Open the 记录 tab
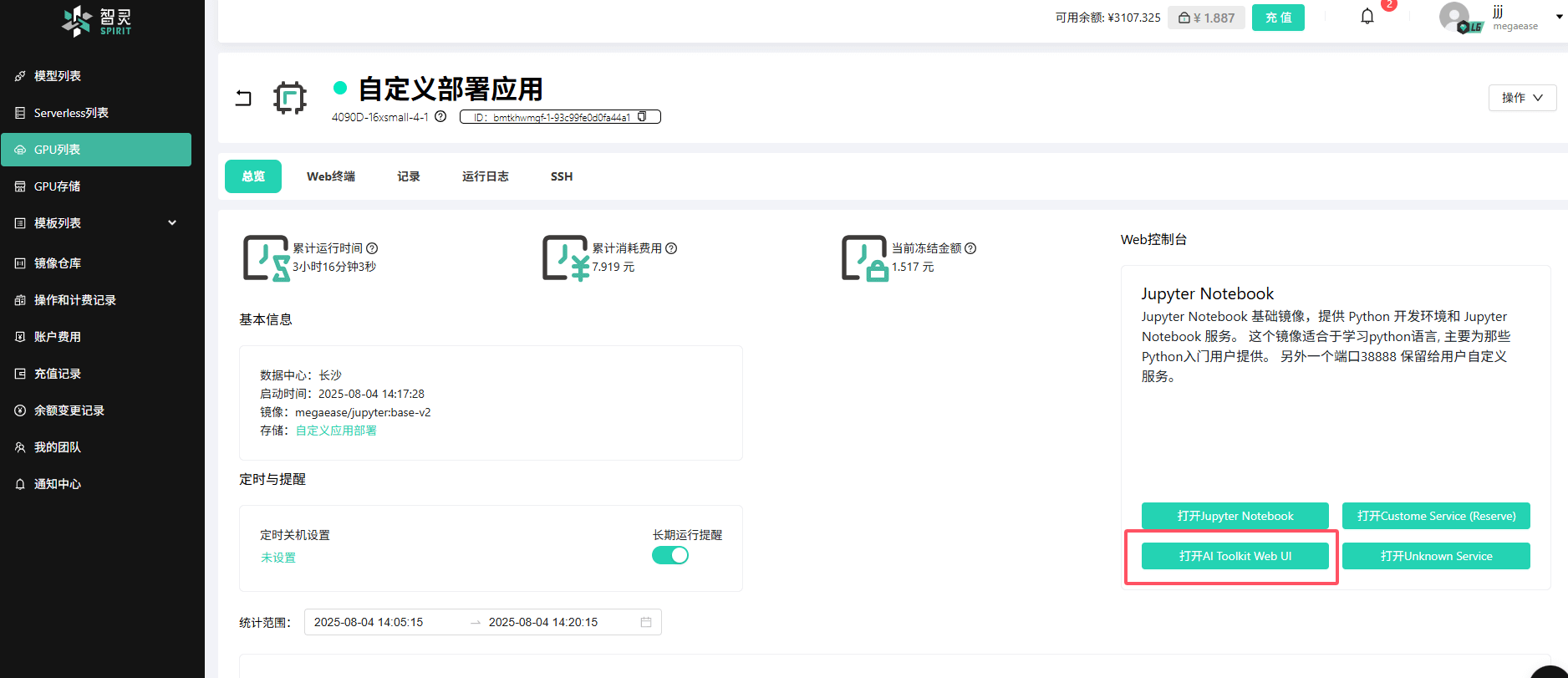The width and height of the screenshot is (1568, 678). pos(409,176)
